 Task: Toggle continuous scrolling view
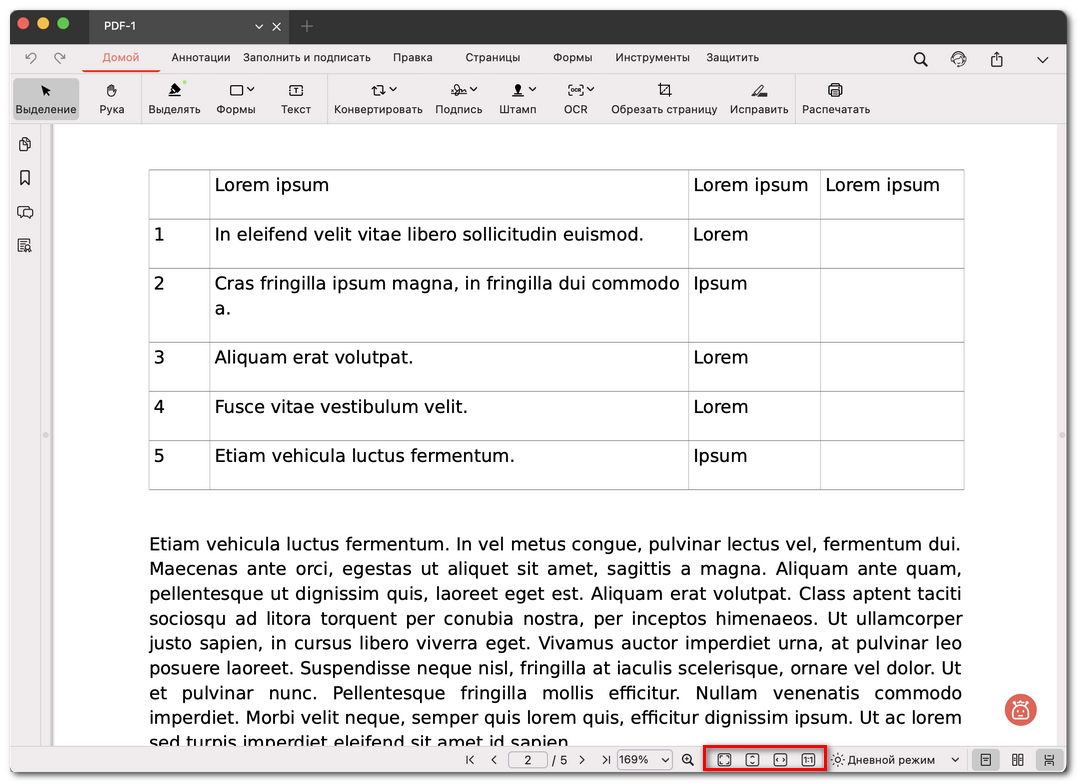tap(1048, 760)
